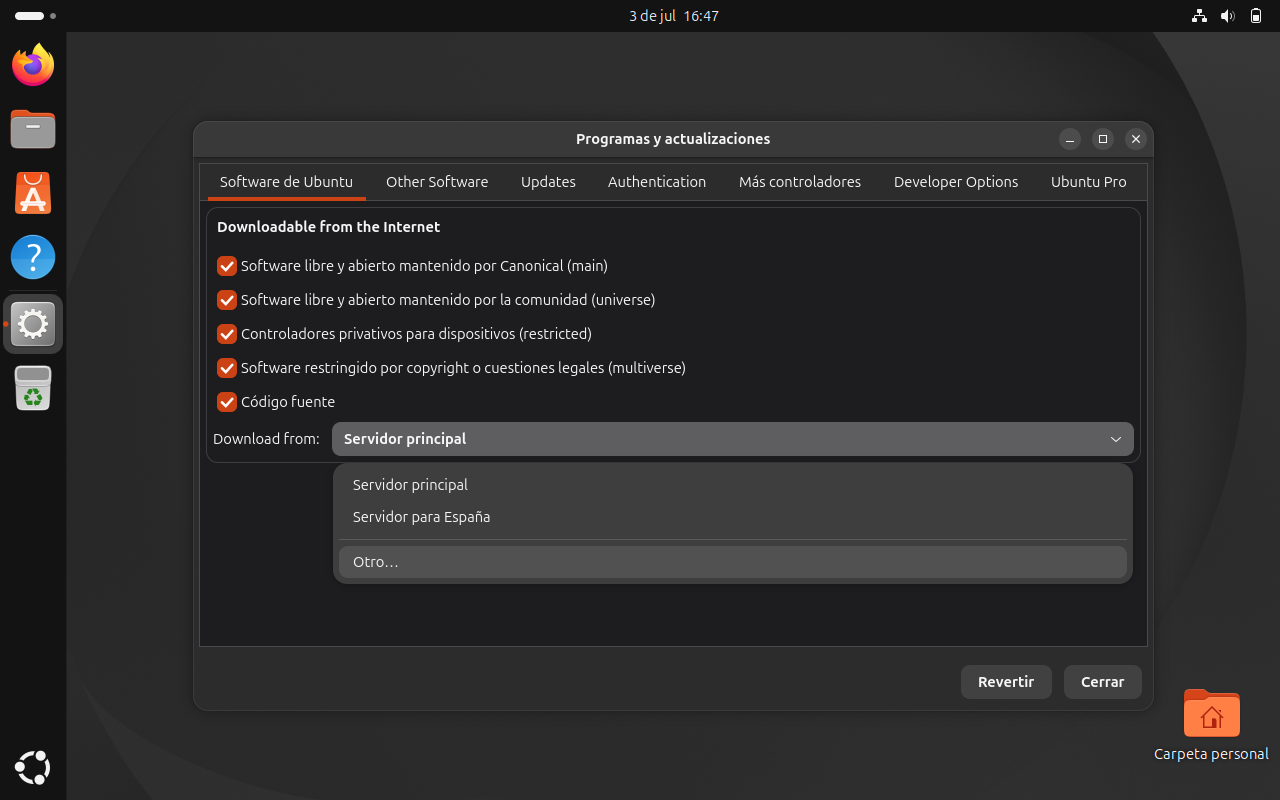The image size is (1280, 800).
Task: Click the Programas y actualizaciones title bar text
Action: pyautogui.click(x=673, y=139)
